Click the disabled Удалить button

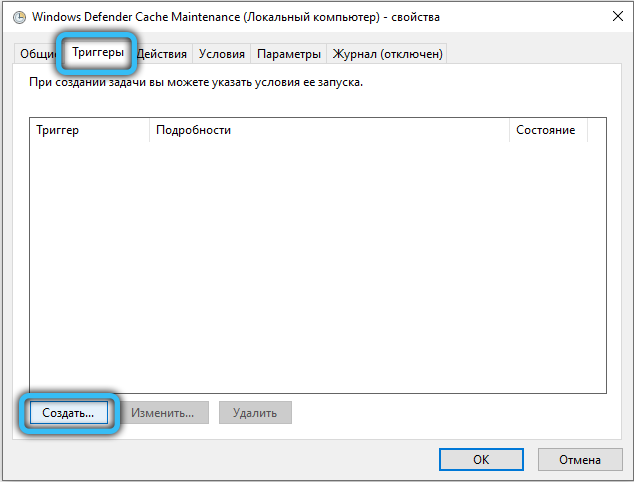(x=255, y=413)
